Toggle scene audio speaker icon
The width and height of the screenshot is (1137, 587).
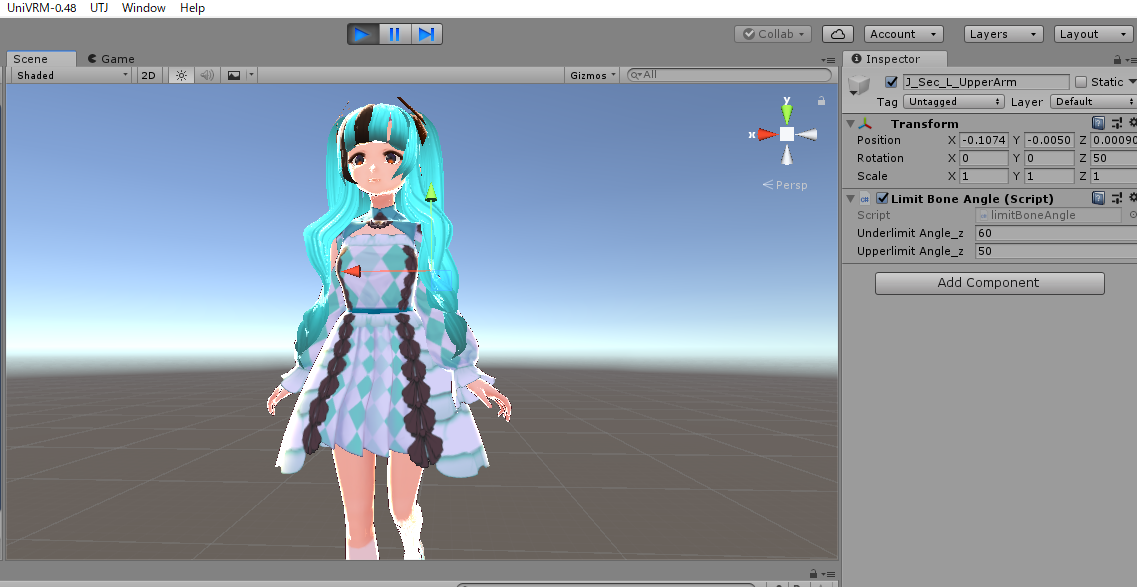click(207, 75)
